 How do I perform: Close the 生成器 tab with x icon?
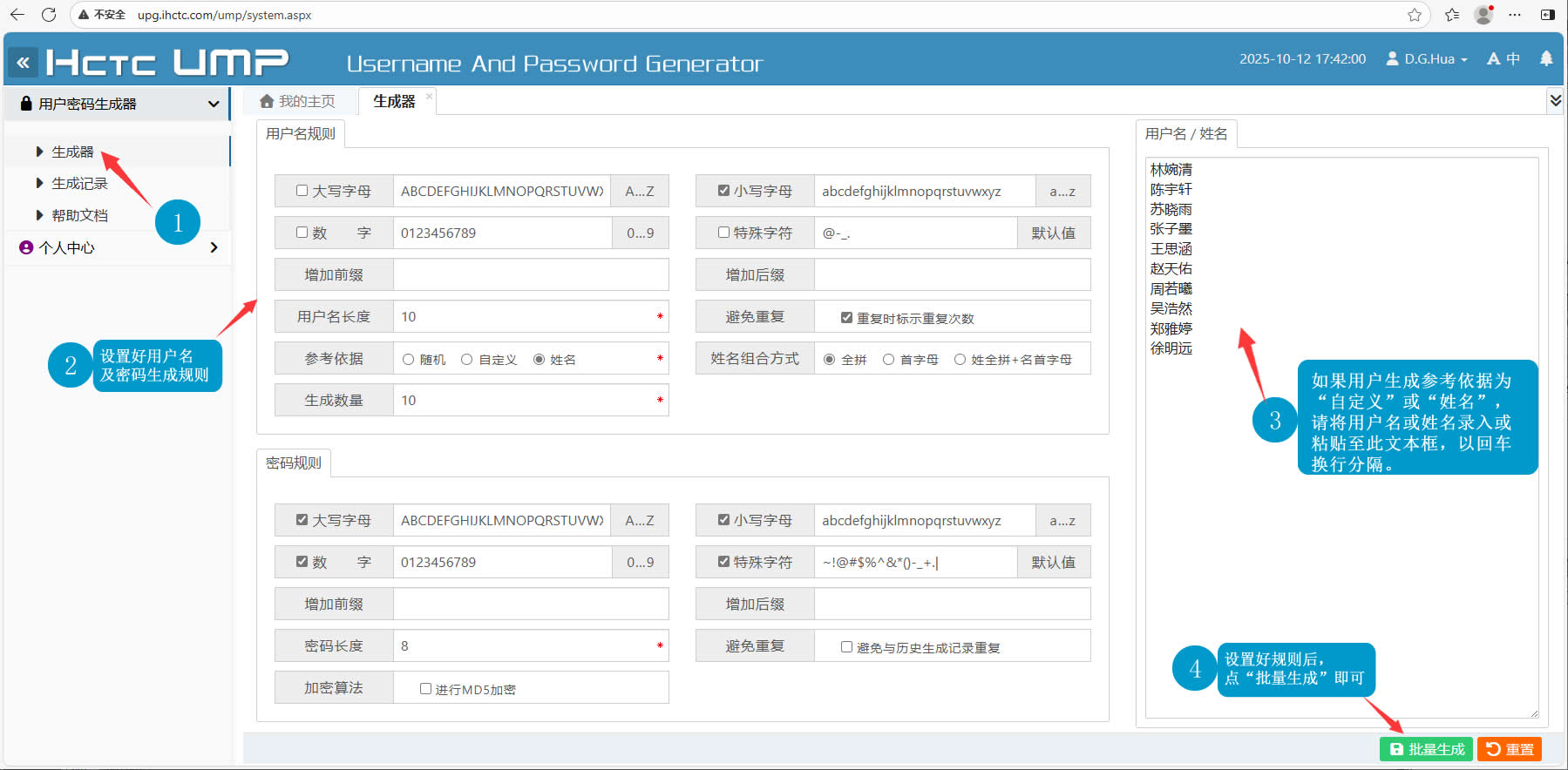coord(429,96)
